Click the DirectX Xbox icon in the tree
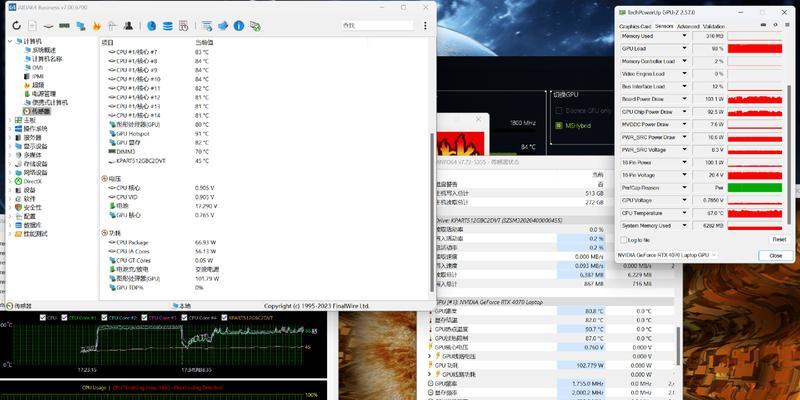Screen dimensions: 800x400 tap(18, 182)
